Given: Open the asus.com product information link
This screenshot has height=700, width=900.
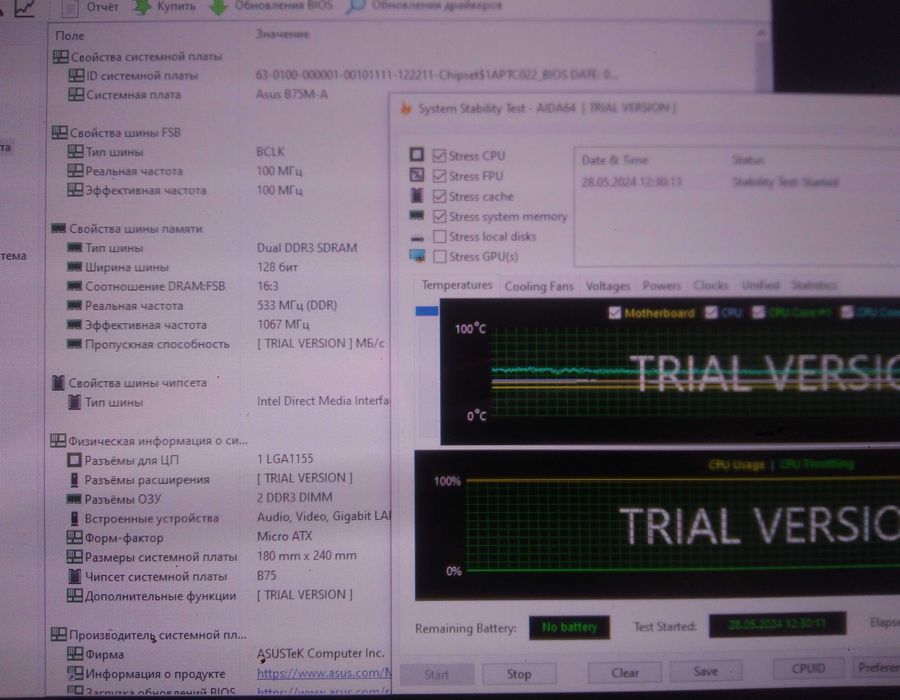Looking at the screenshot, I should 324,672.
